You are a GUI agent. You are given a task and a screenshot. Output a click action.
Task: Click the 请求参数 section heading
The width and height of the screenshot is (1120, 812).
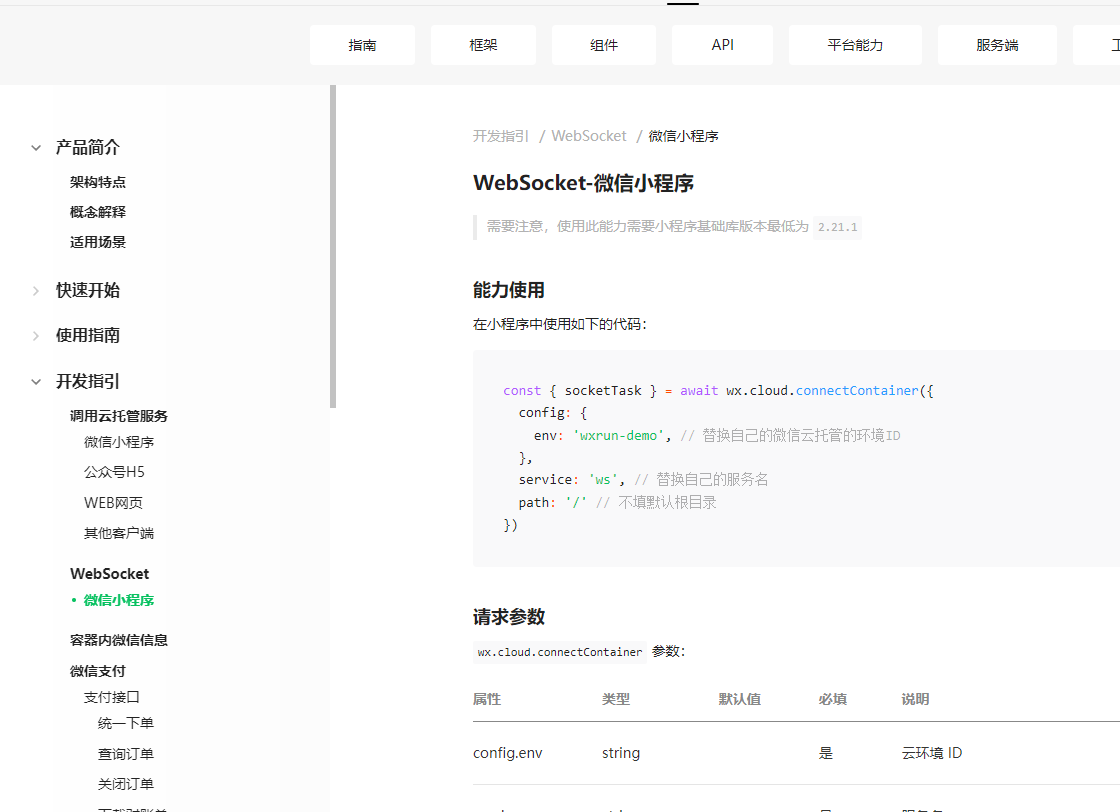tap(509, 617)
